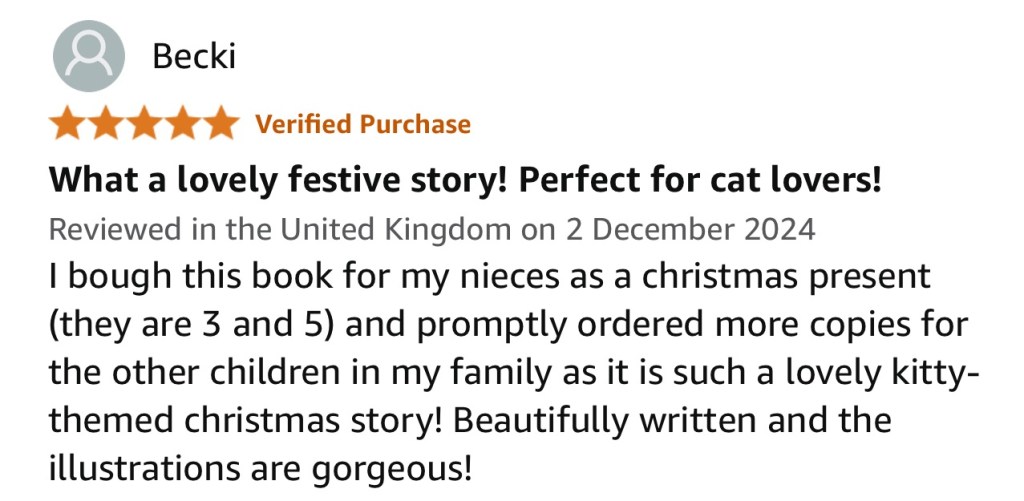Select the third star in rating

click(145, 125)
